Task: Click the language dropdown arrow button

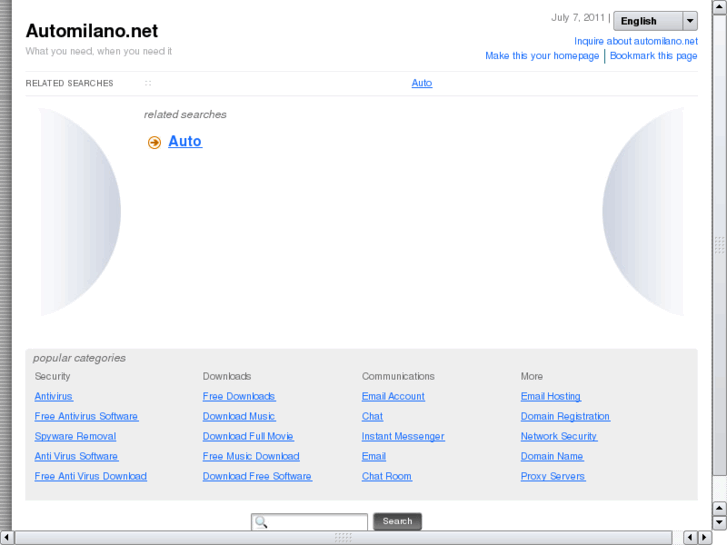Action: pyautogui.click(x=690, y=21)
